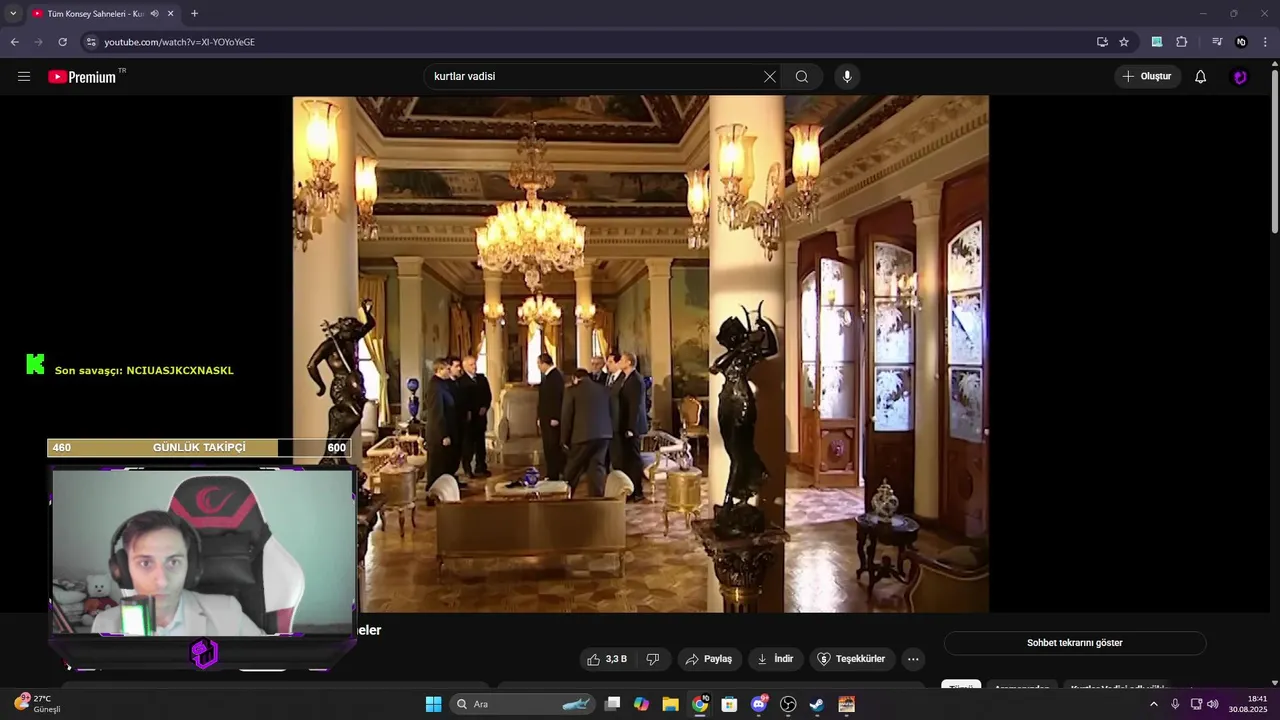Open Chrome three-dot menu
Screen dimensions: 1280x720
point(1265,42)
